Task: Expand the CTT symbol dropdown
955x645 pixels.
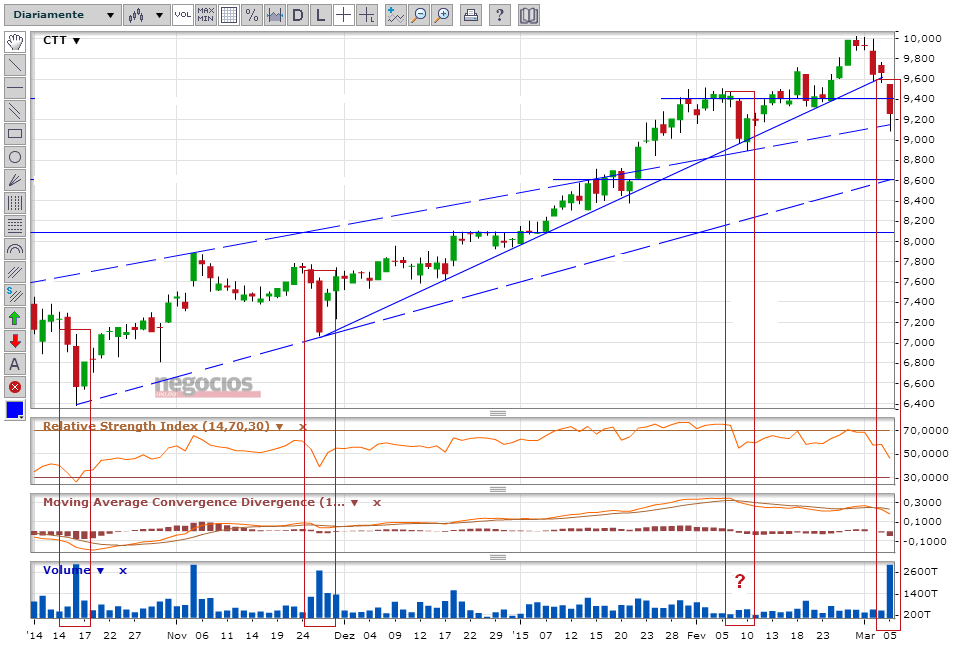Action: [76, 41]
